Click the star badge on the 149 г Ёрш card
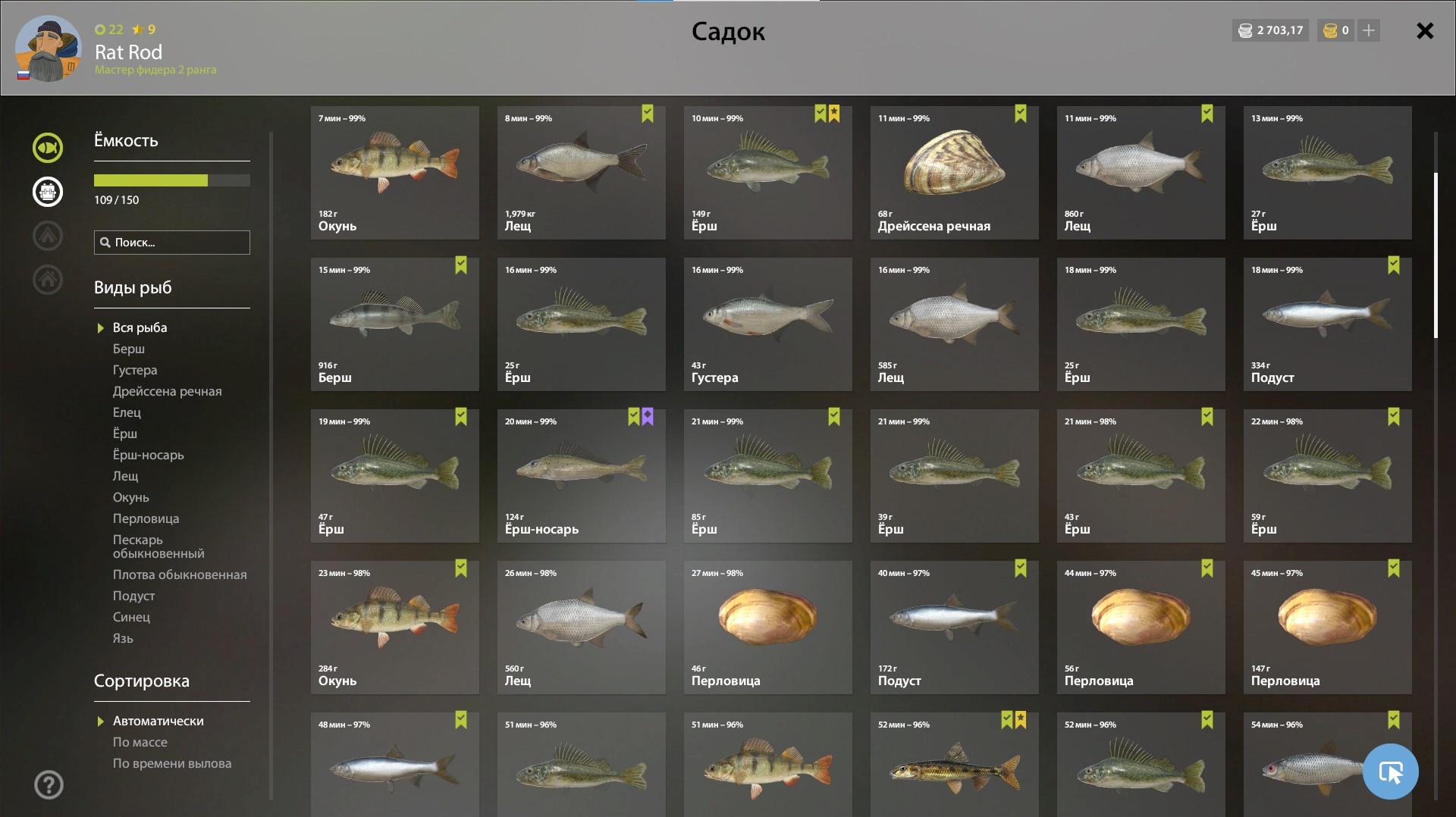1456x817 pixels. (834, 114)
